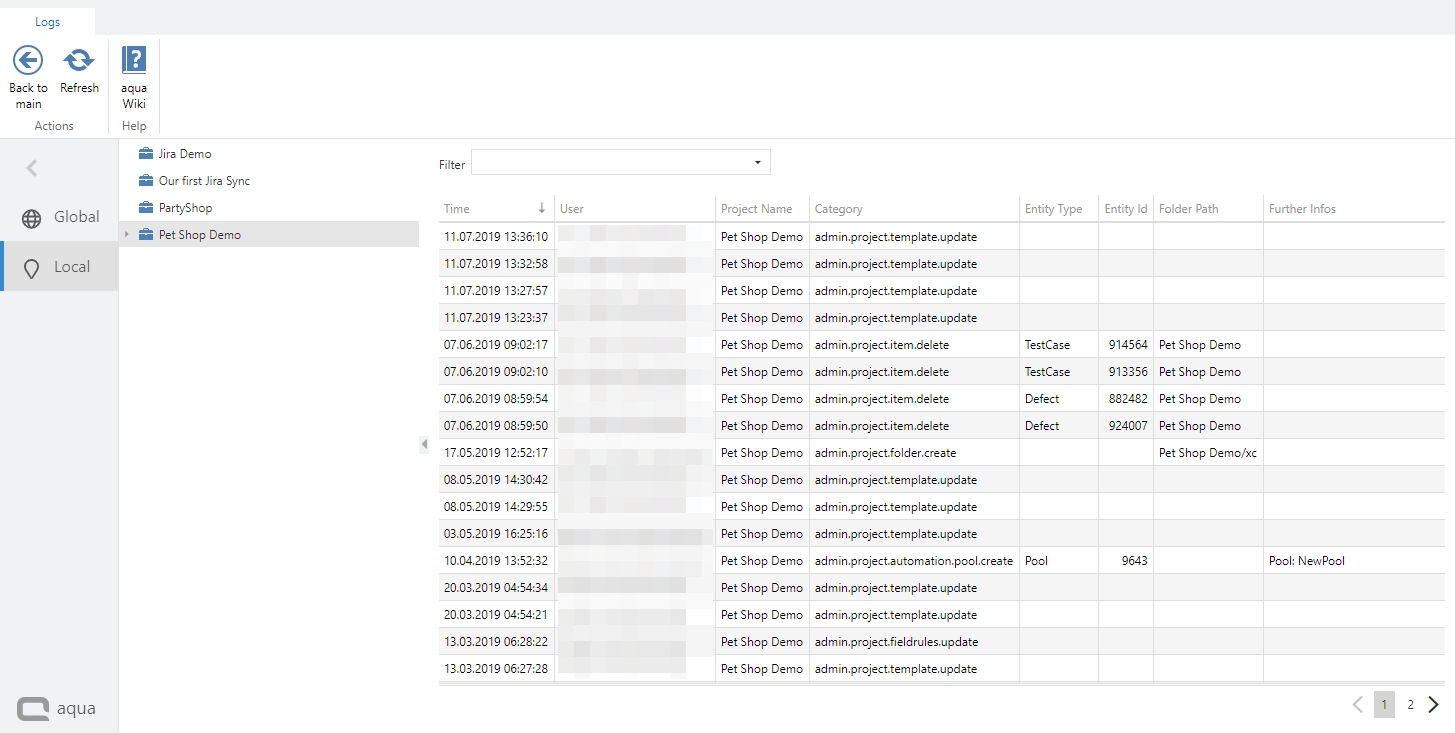Select the admin.project.automation.pool.create log row
1455x733 pixels.
tap(913, 561)
